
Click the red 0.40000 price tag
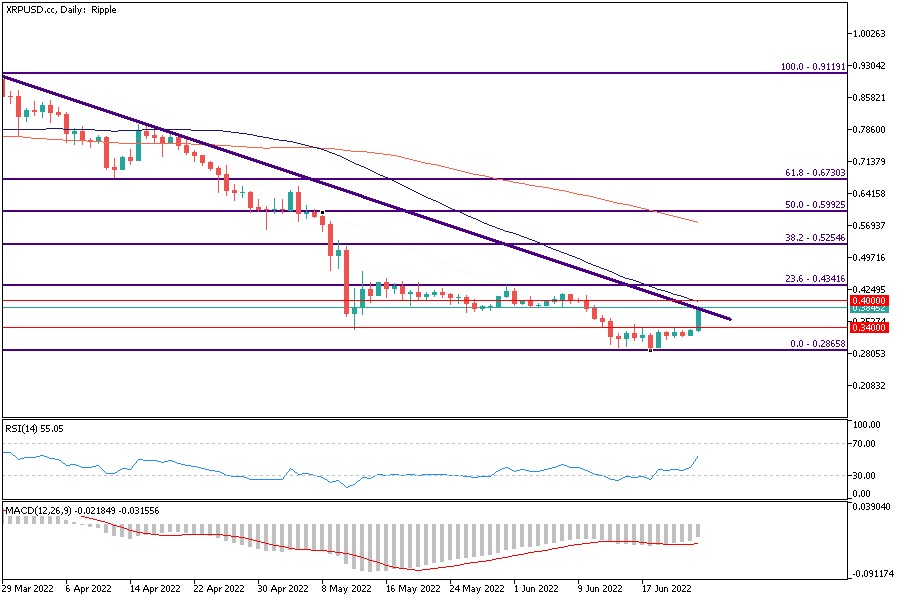865,300
